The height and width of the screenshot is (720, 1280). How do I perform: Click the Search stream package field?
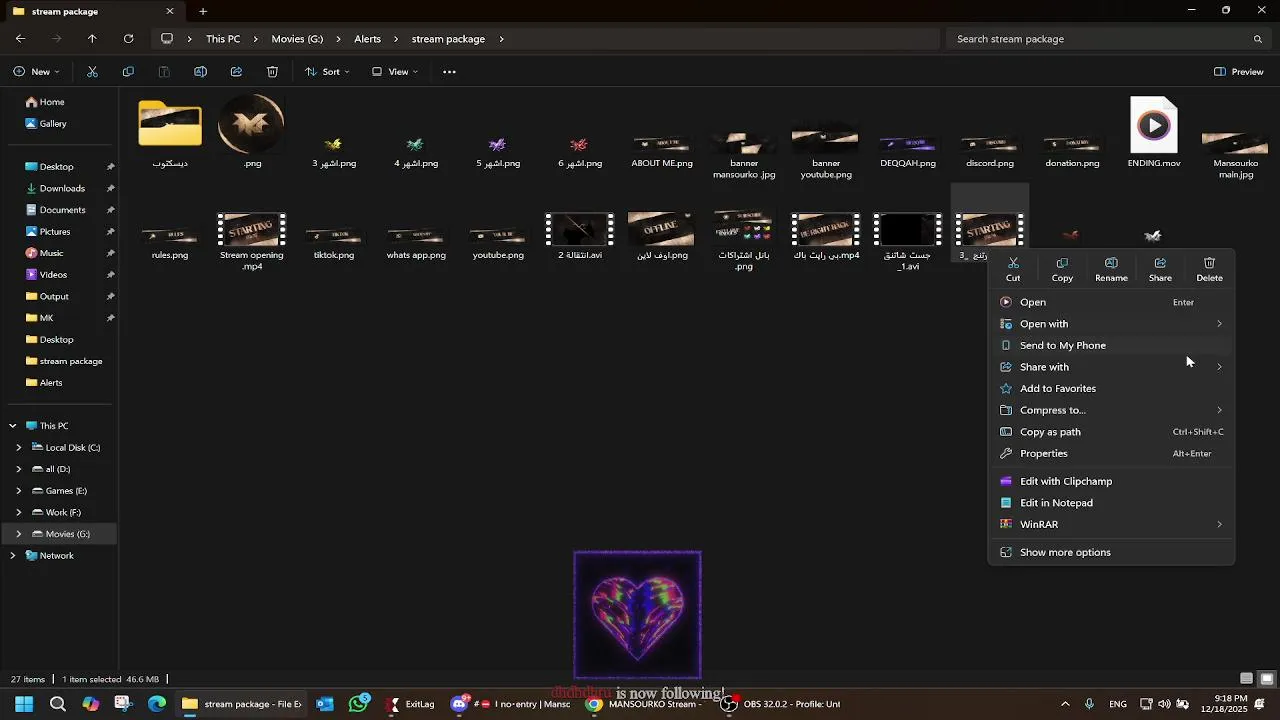(1108, 39)
